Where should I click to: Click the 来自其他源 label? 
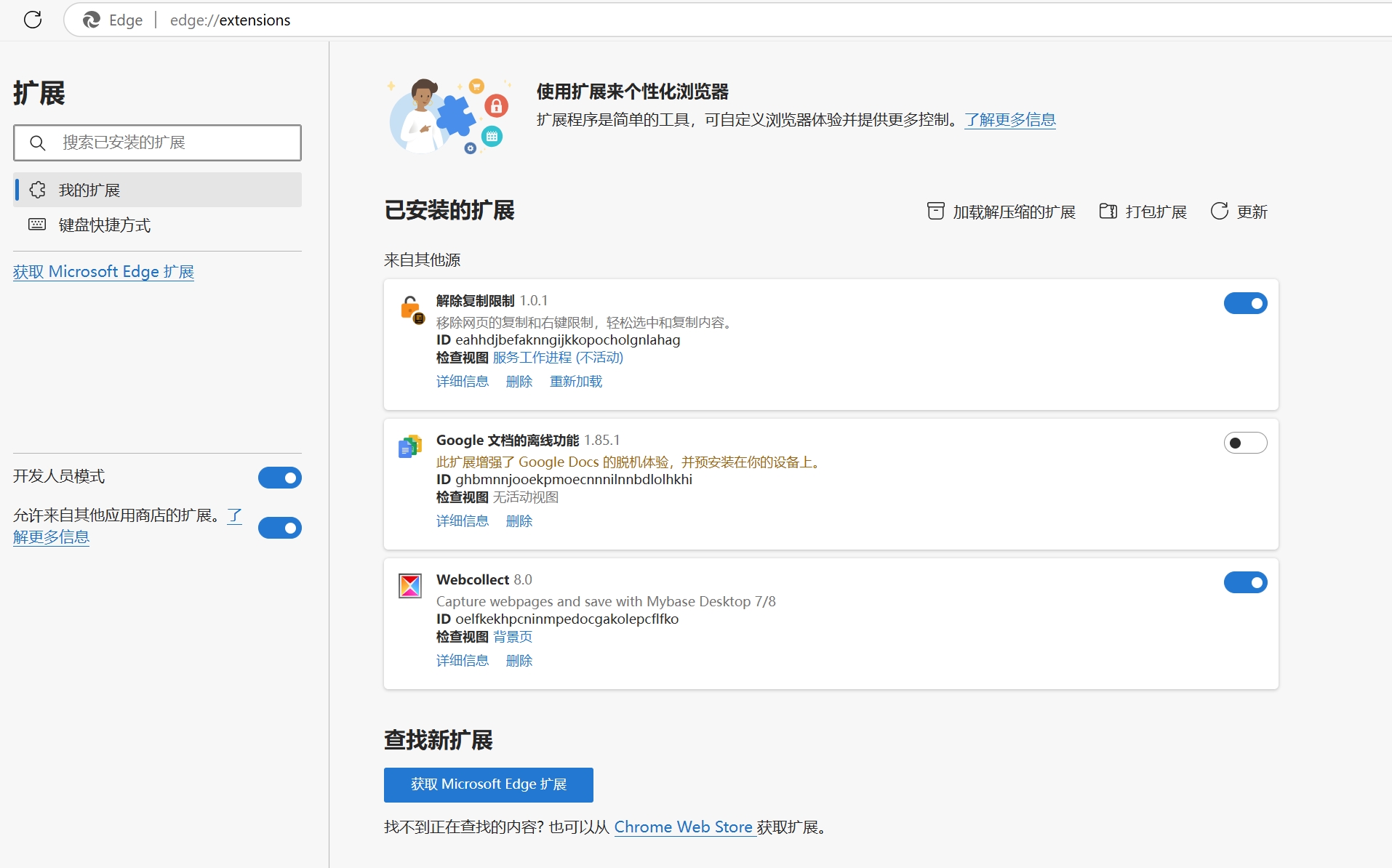pos(422,260)
